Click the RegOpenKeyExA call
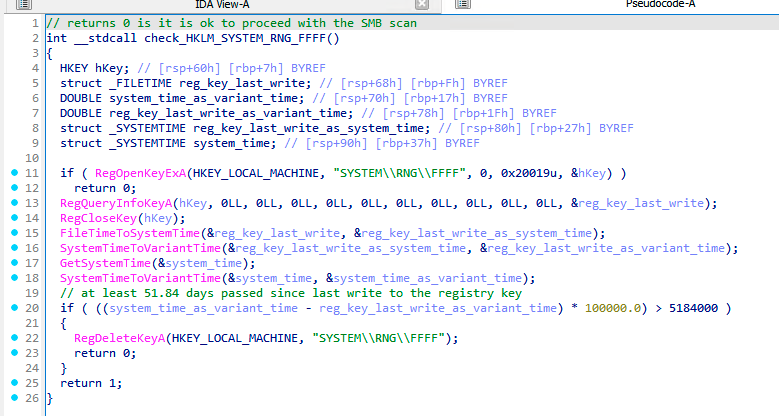This screenshot has height=416, width=779. 141,173
